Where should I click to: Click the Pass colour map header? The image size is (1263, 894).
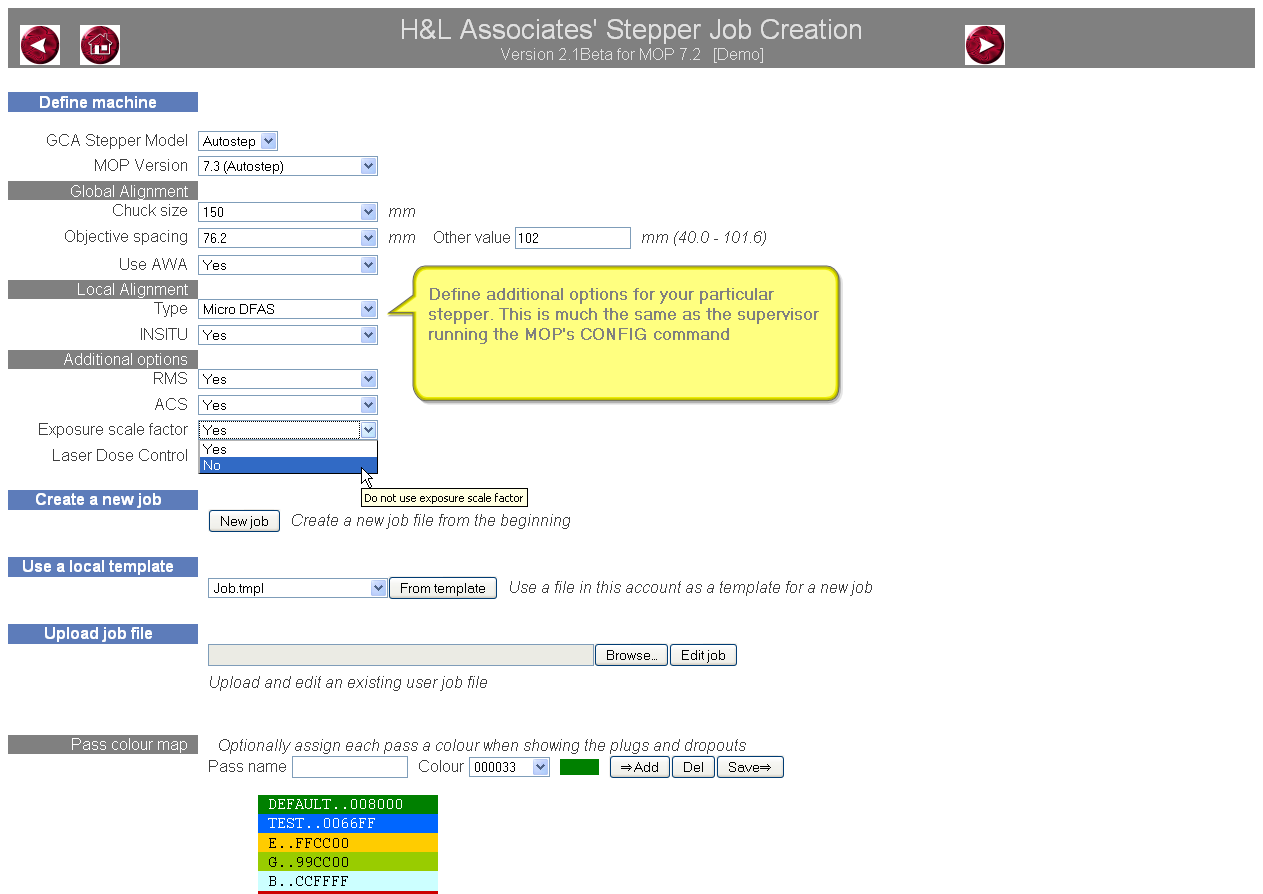pos(103,745)
